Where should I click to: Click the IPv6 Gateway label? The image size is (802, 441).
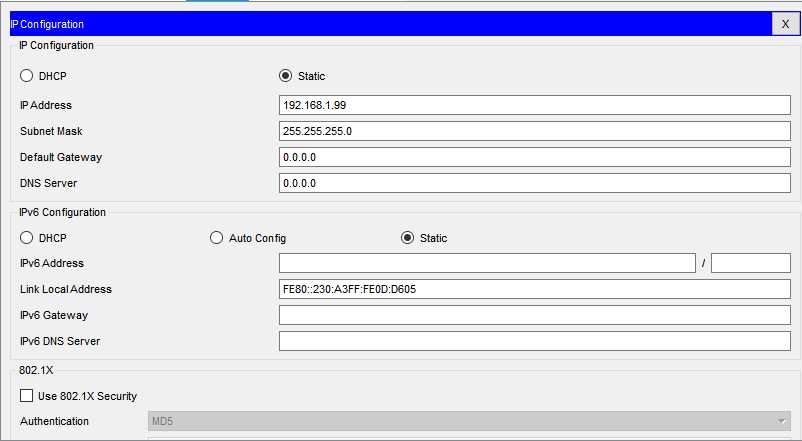(x=54, y=315)
